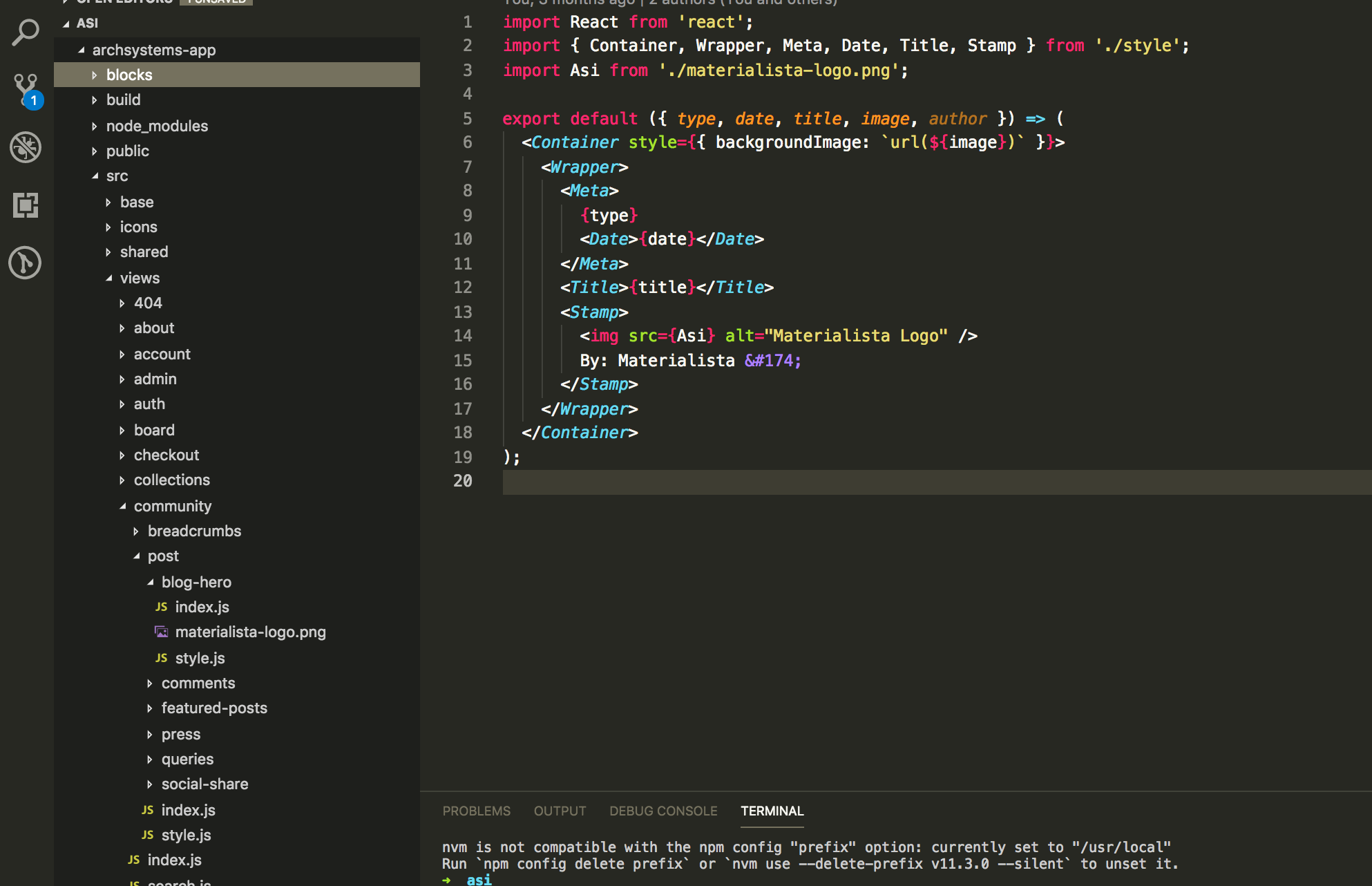The image size is (1372, 886).
Task: Click the JS icon beside style.js under blog-hero
Action: click(161, 657)
